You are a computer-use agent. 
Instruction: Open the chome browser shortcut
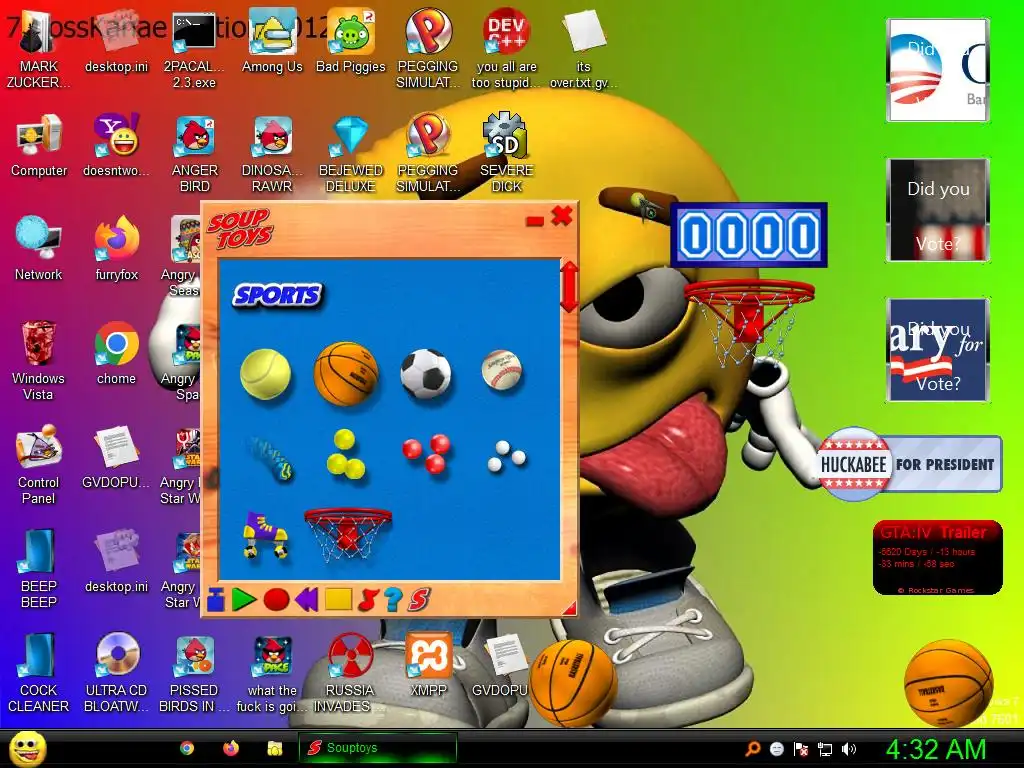[x=117, y=353]
